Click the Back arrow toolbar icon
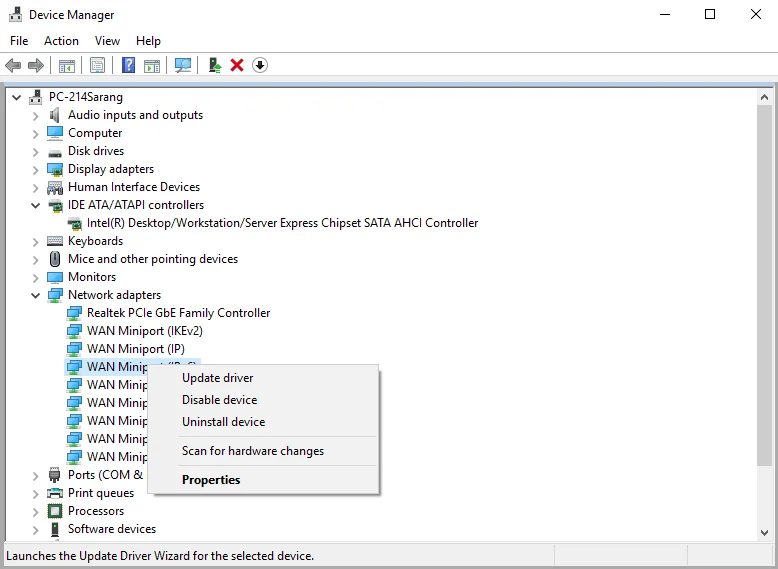778x569 pixels. [13, 65]
